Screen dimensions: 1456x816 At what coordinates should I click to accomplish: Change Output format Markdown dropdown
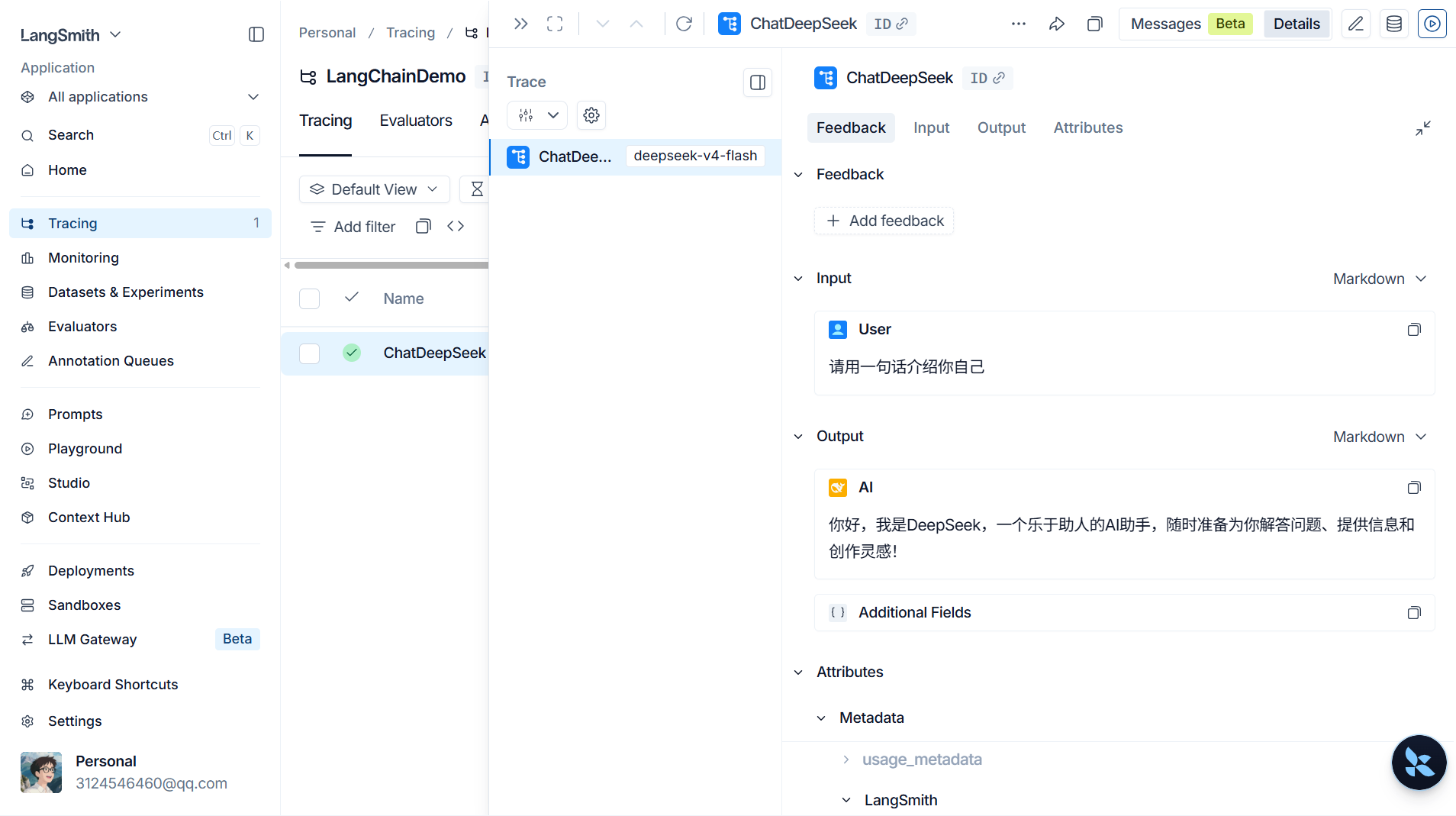1380,437
